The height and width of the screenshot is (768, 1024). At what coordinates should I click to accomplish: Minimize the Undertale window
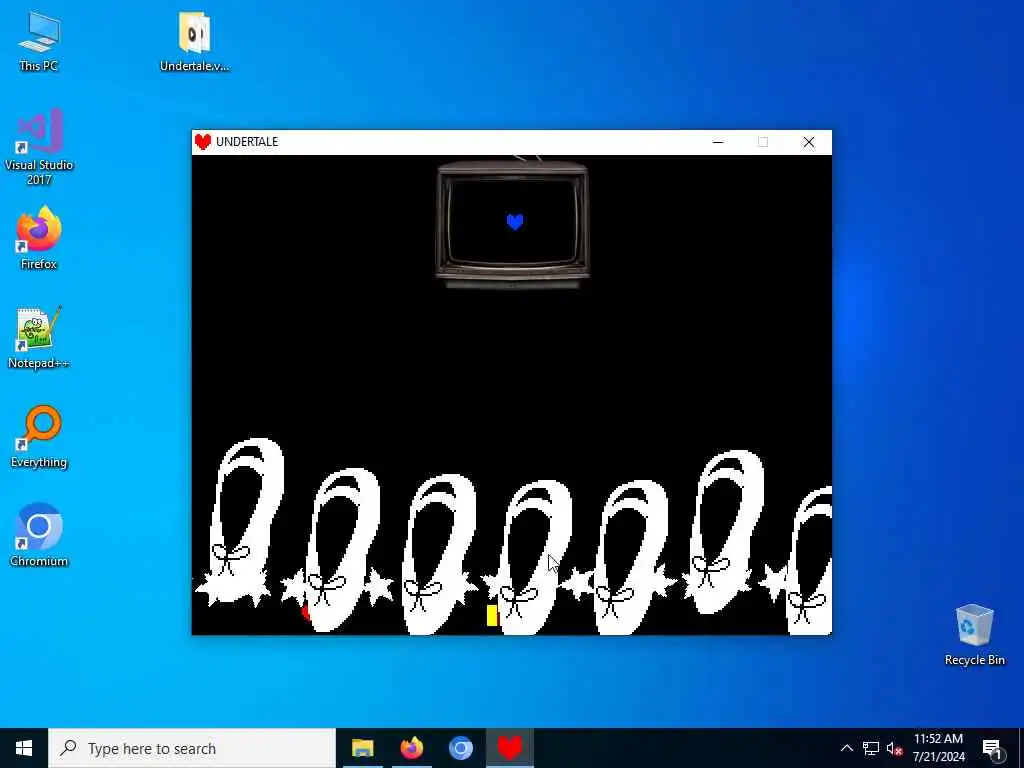coord(718,142)
